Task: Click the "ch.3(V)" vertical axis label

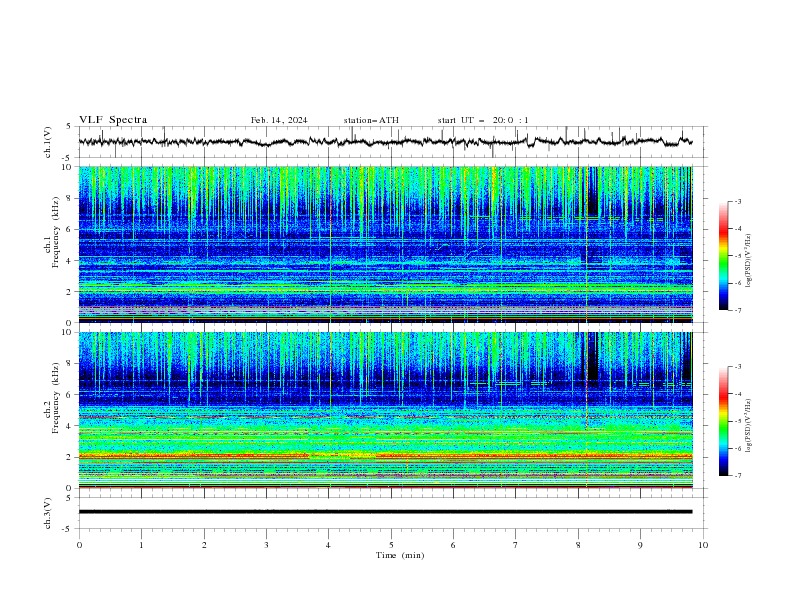Action: click(48, 513)
